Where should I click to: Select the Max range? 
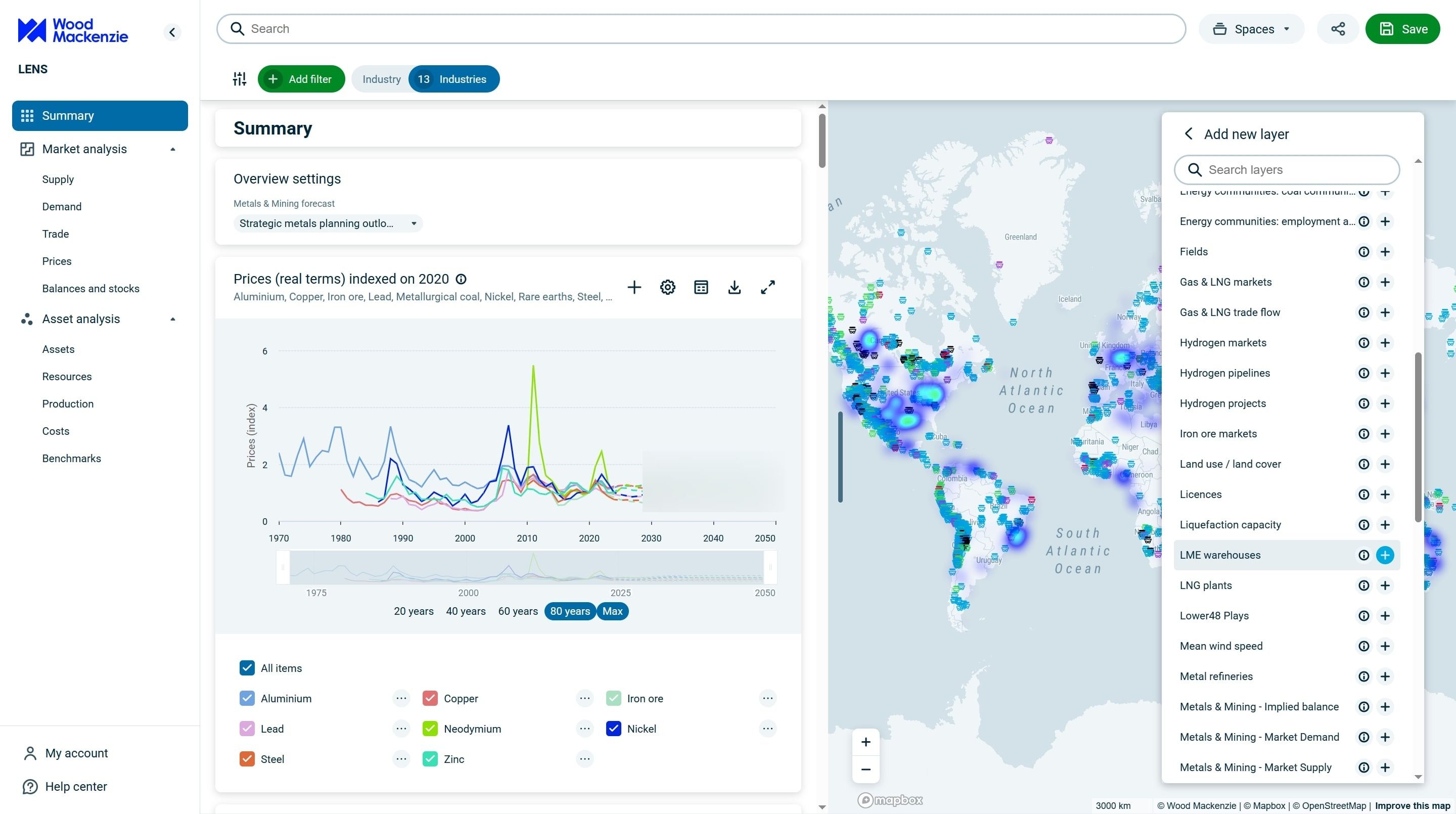coord(612,611)
